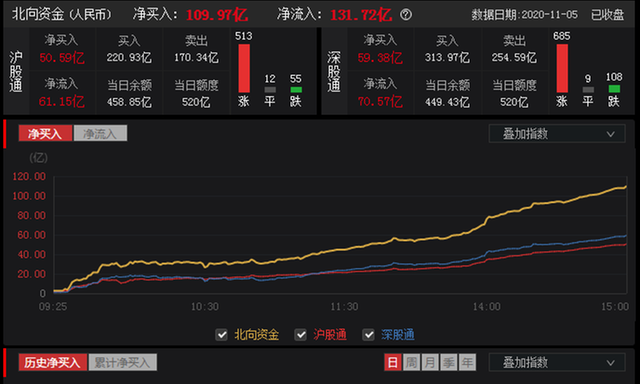Click 深股通 买入 value 313.97亿
The height and width of the screenshot is (384, 640).
447,58
